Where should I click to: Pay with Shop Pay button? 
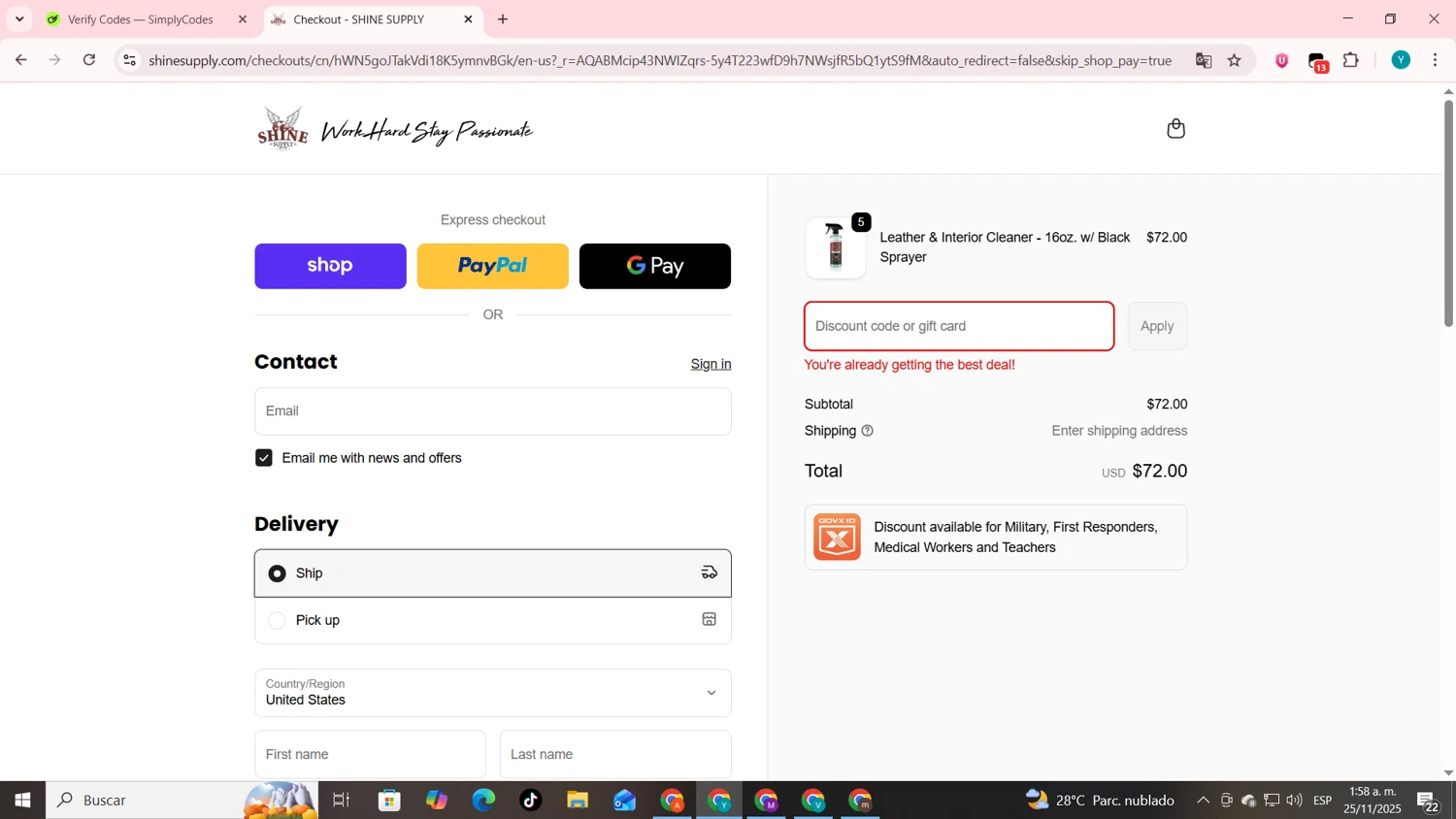tap(330, 266)
